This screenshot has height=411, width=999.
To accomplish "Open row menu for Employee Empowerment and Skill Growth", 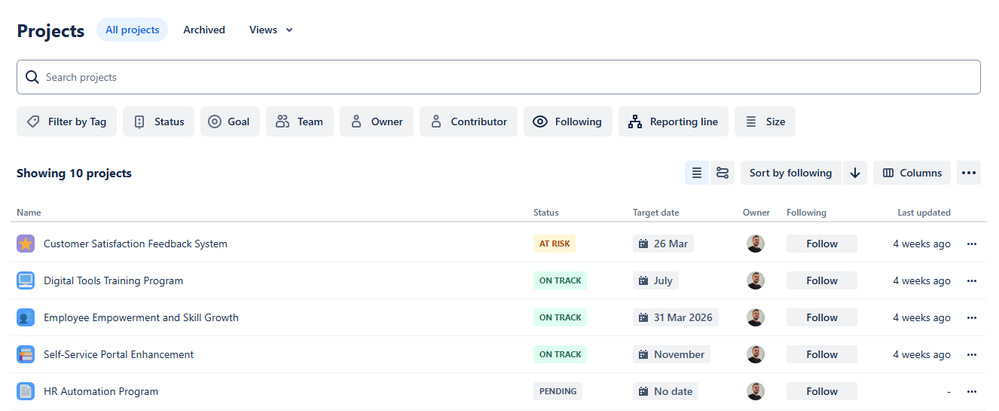I will [972, 317].
